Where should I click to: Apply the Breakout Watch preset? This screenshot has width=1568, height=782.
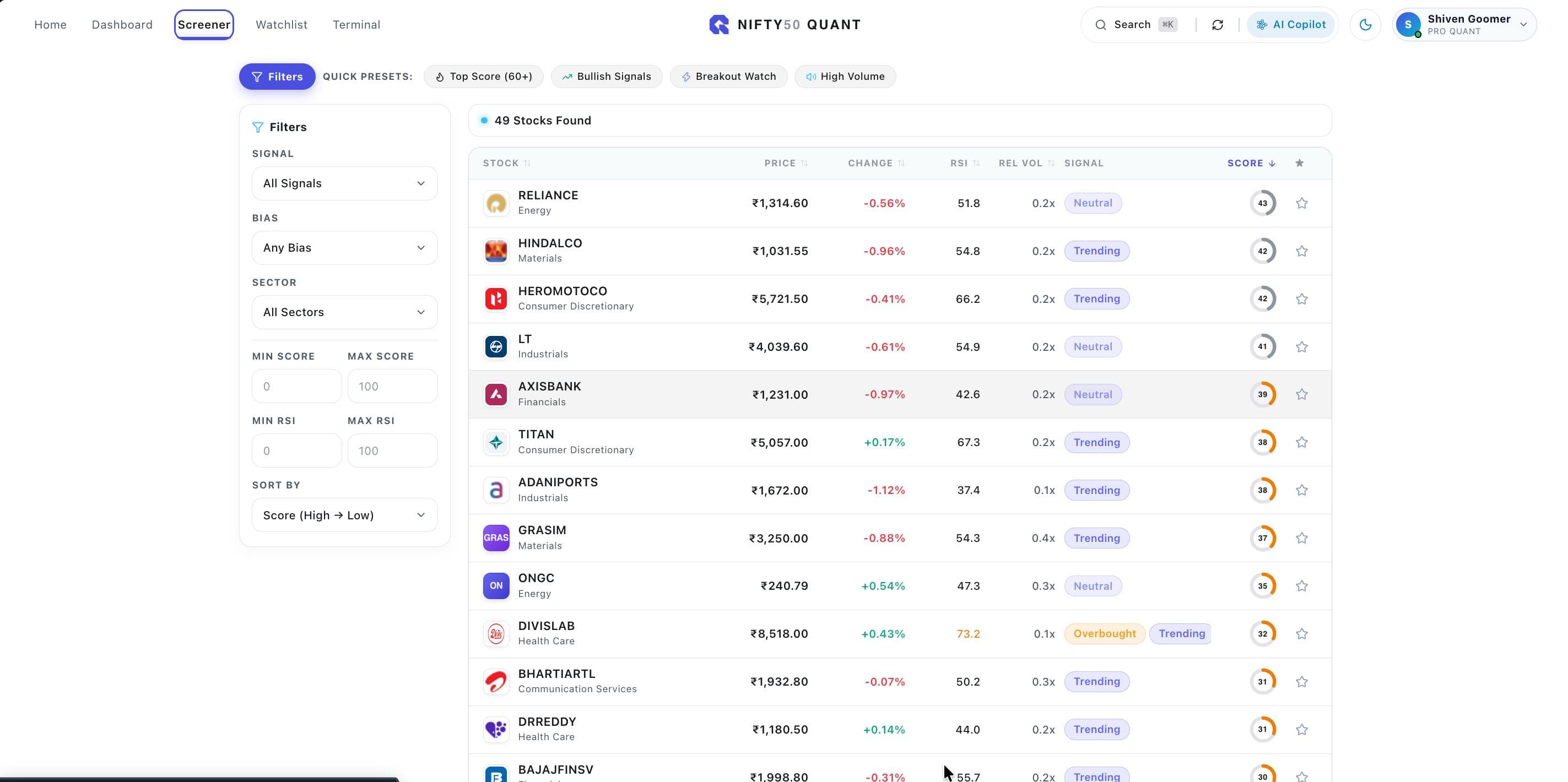(728, 77)
